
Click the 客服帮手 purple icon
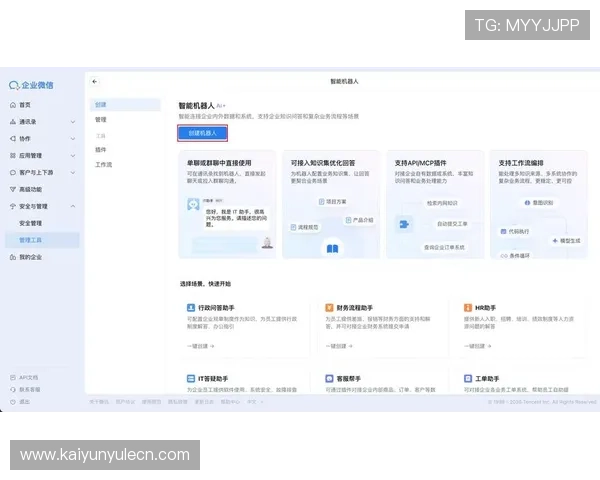pos(329,378)
